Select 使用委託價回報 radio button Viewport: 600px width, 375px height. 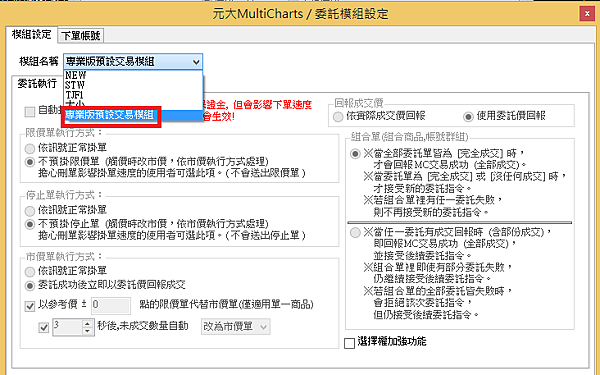tap(468, 116)
